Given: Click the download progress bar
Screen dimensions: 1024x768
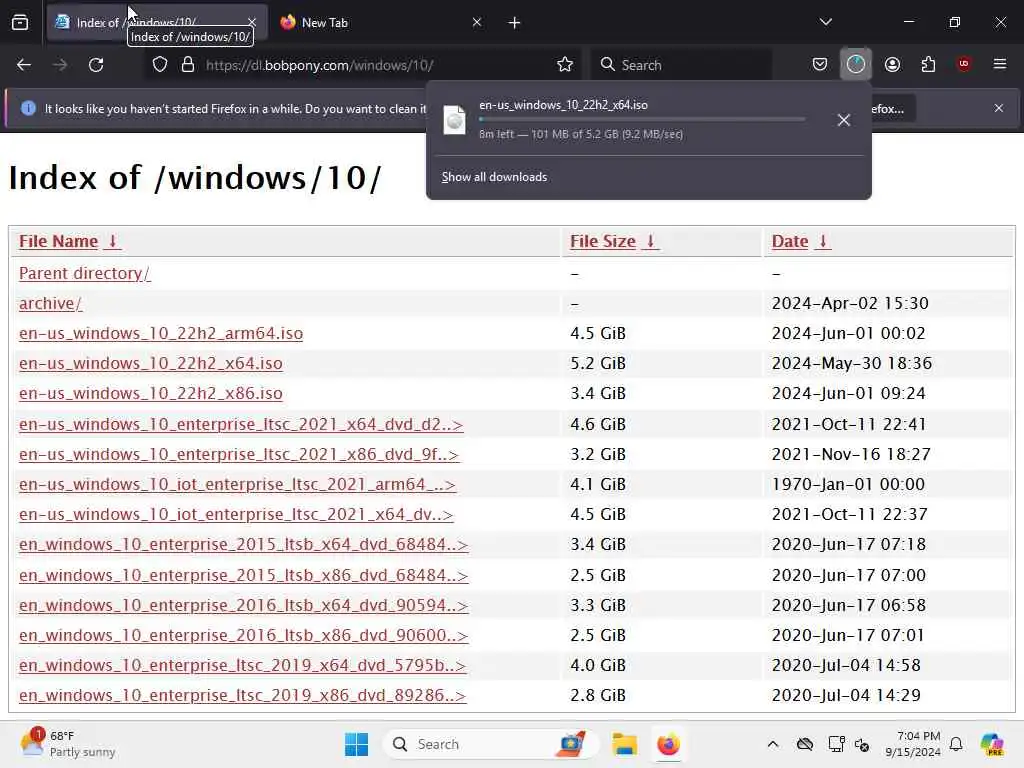Looking at the screenshot, I should click(x=642, y=120).
